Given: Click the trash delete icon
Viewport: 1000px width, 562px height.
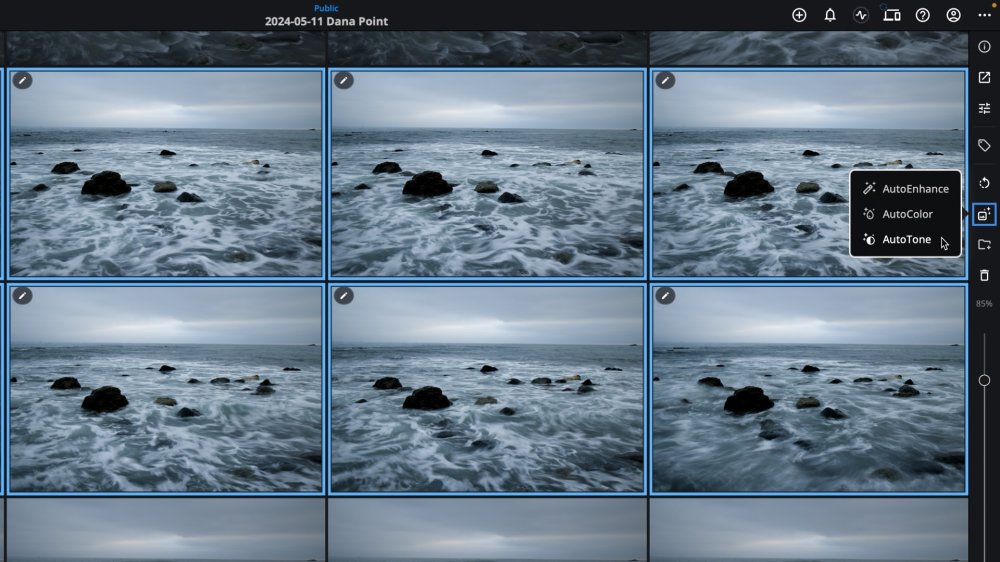Looking at the screenshot, I should 984,275.
